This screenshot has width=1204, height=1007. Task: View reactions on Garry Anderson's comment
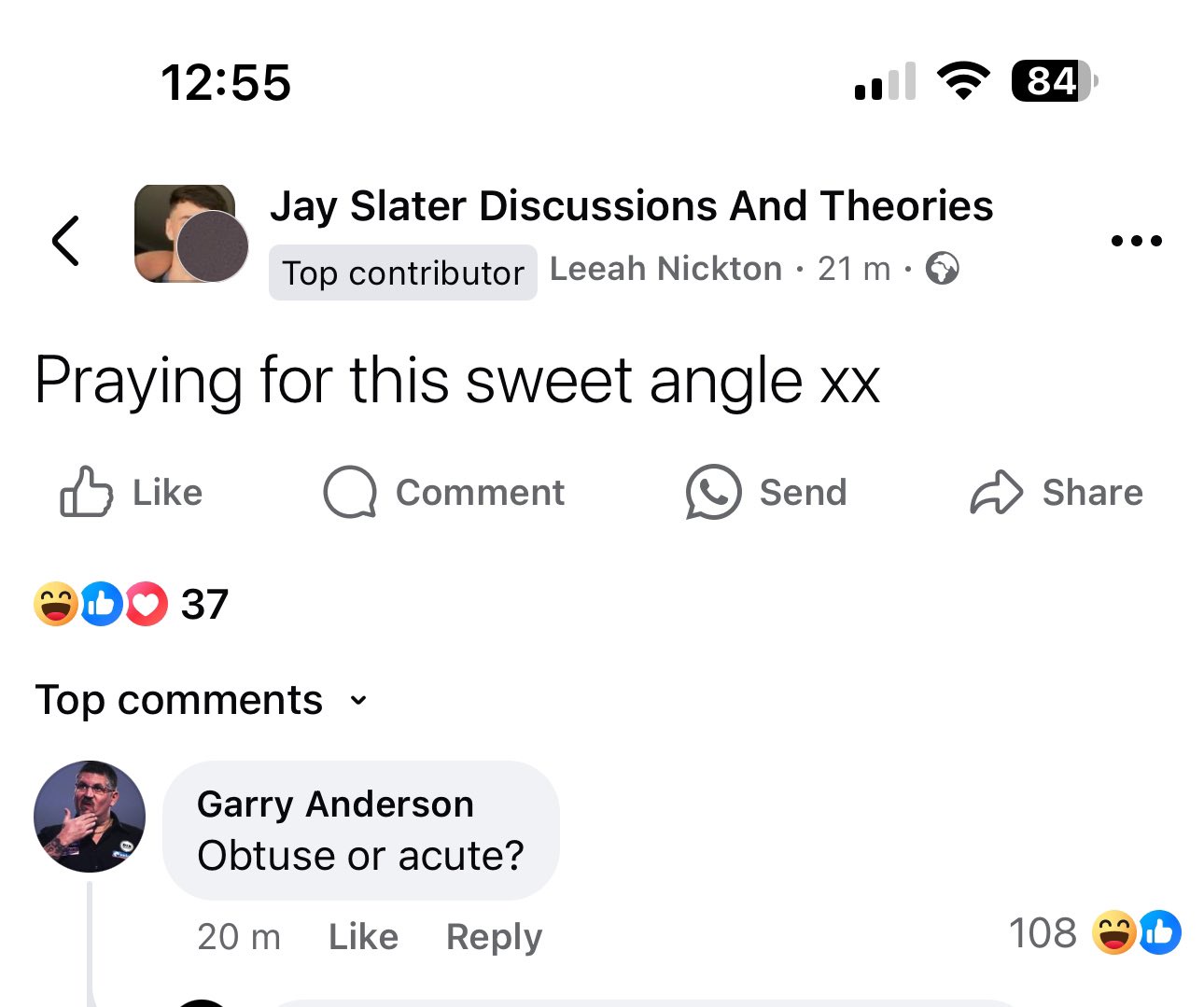tap(1136, 933)
